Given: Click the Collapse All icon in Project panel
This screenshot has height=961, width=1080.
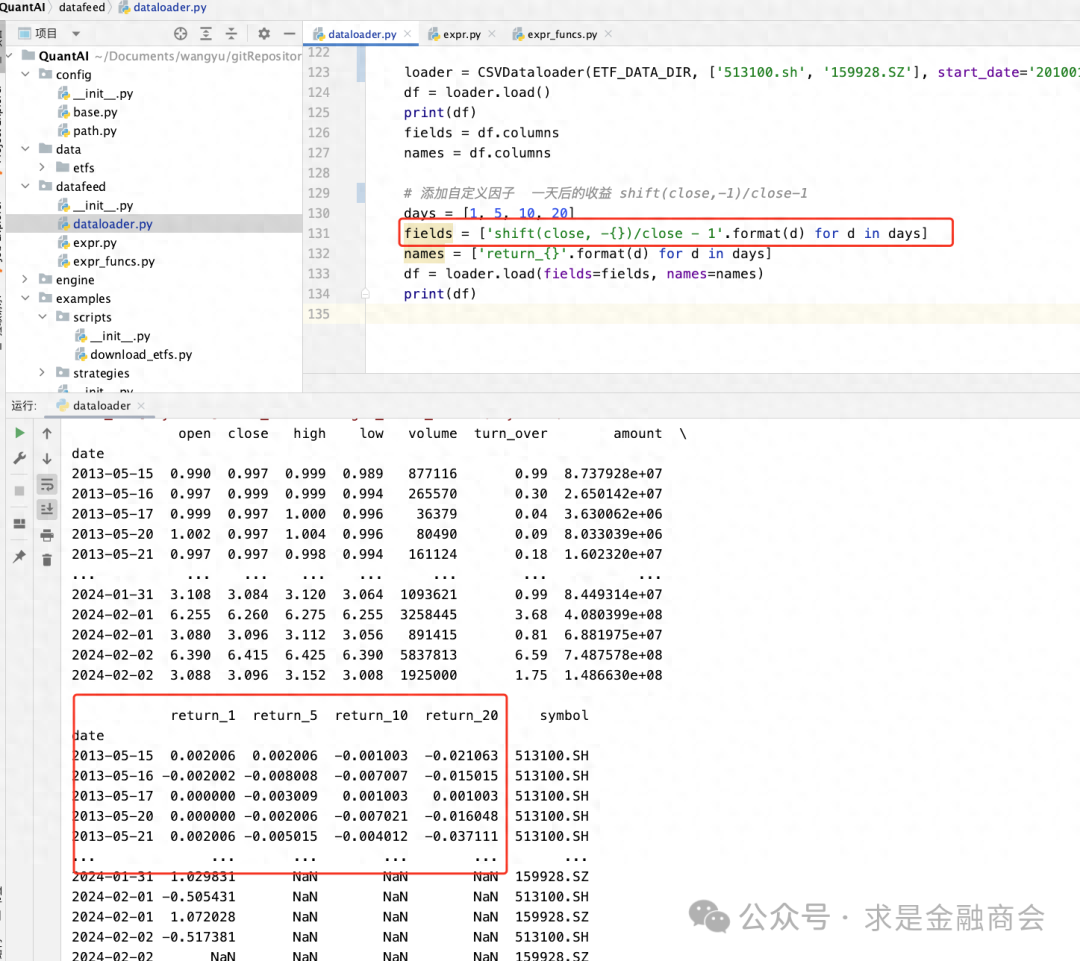Looking at the screenshot, I should point(231,33).
